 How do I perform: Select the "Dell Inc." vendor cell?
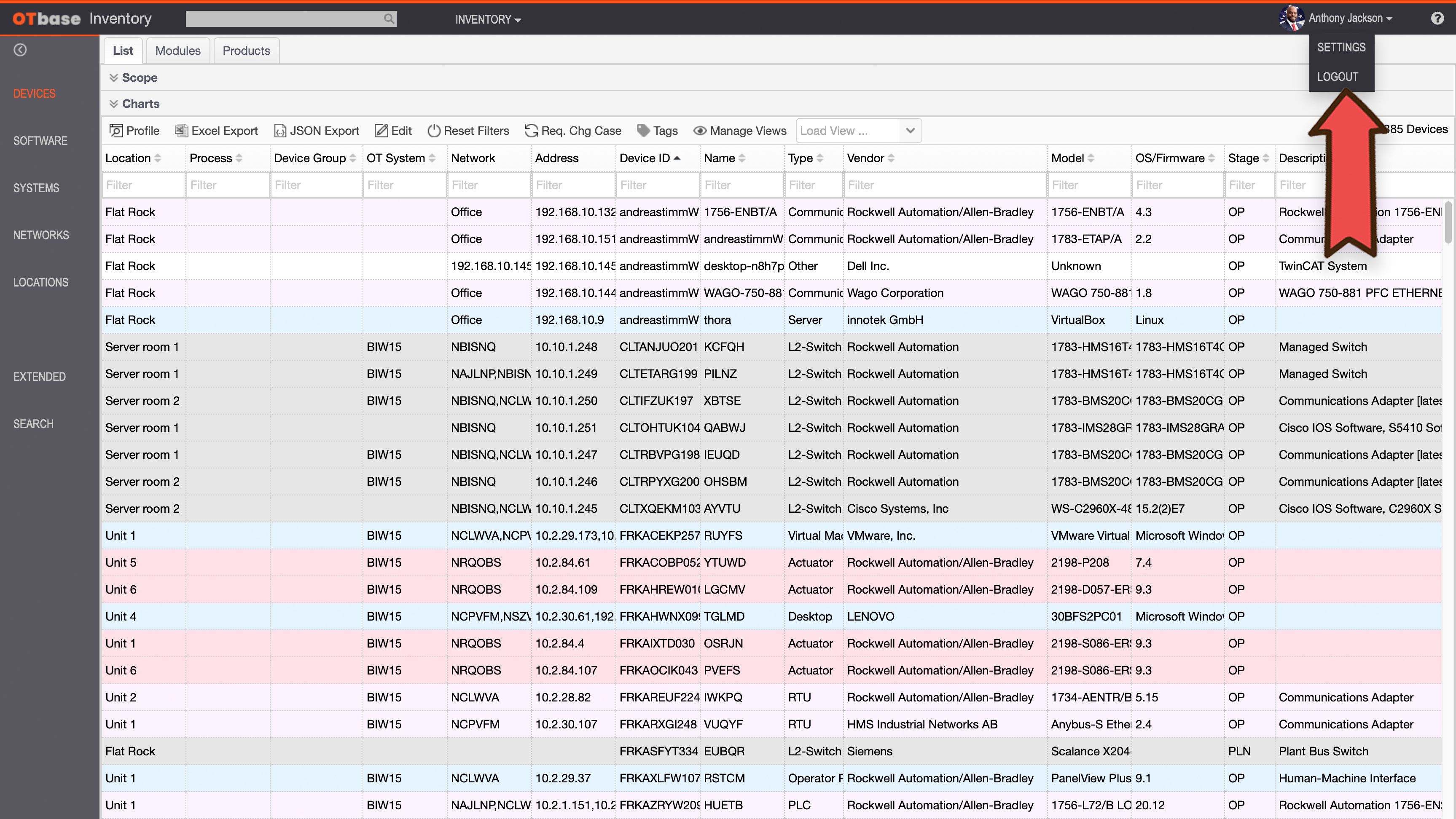(x=945, y=266)
